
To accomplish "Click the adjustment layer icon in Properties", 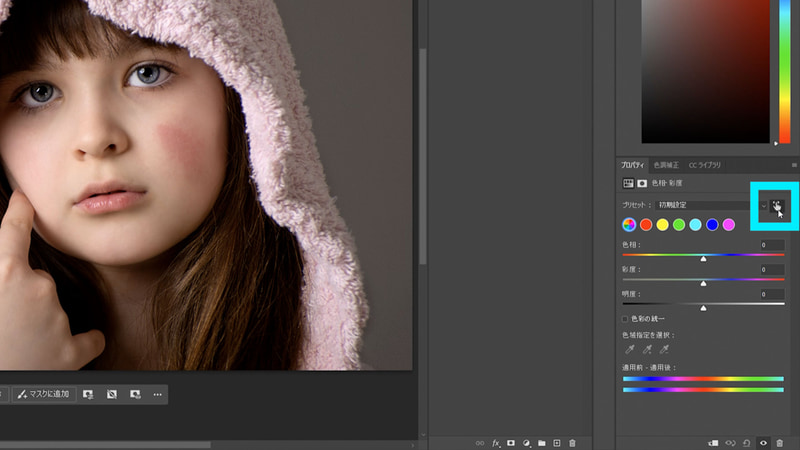I will pos(628,183).
